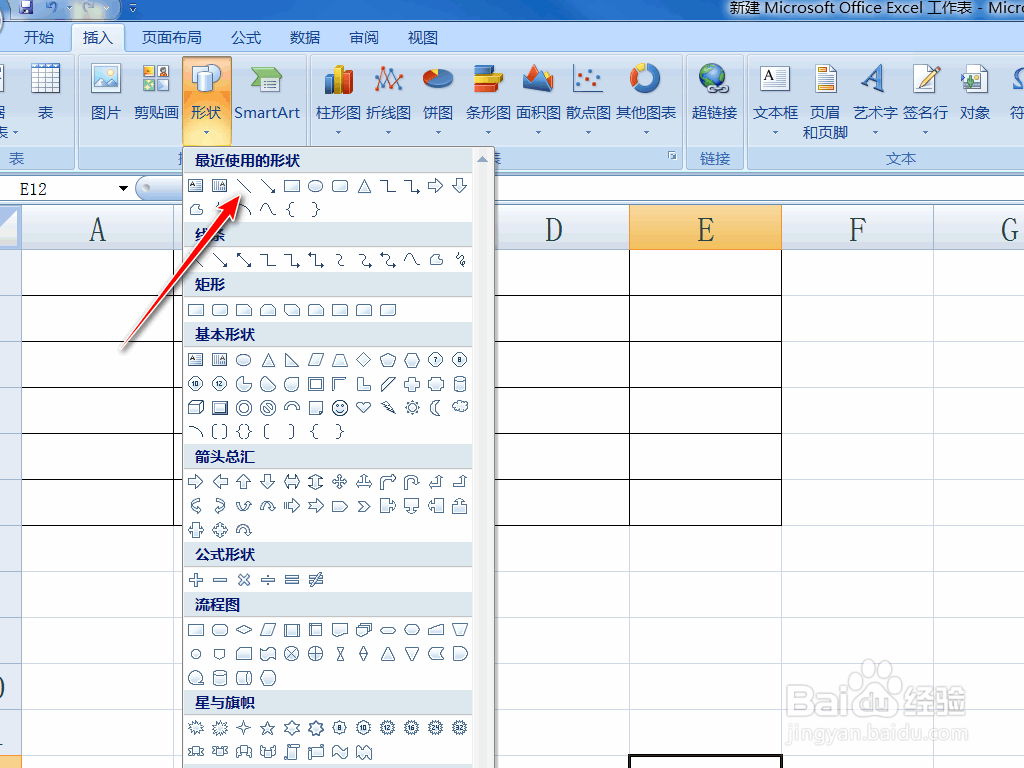1024x768 pixels.
Task: Open the charts group dialog launcher
Action: point(672,156)
